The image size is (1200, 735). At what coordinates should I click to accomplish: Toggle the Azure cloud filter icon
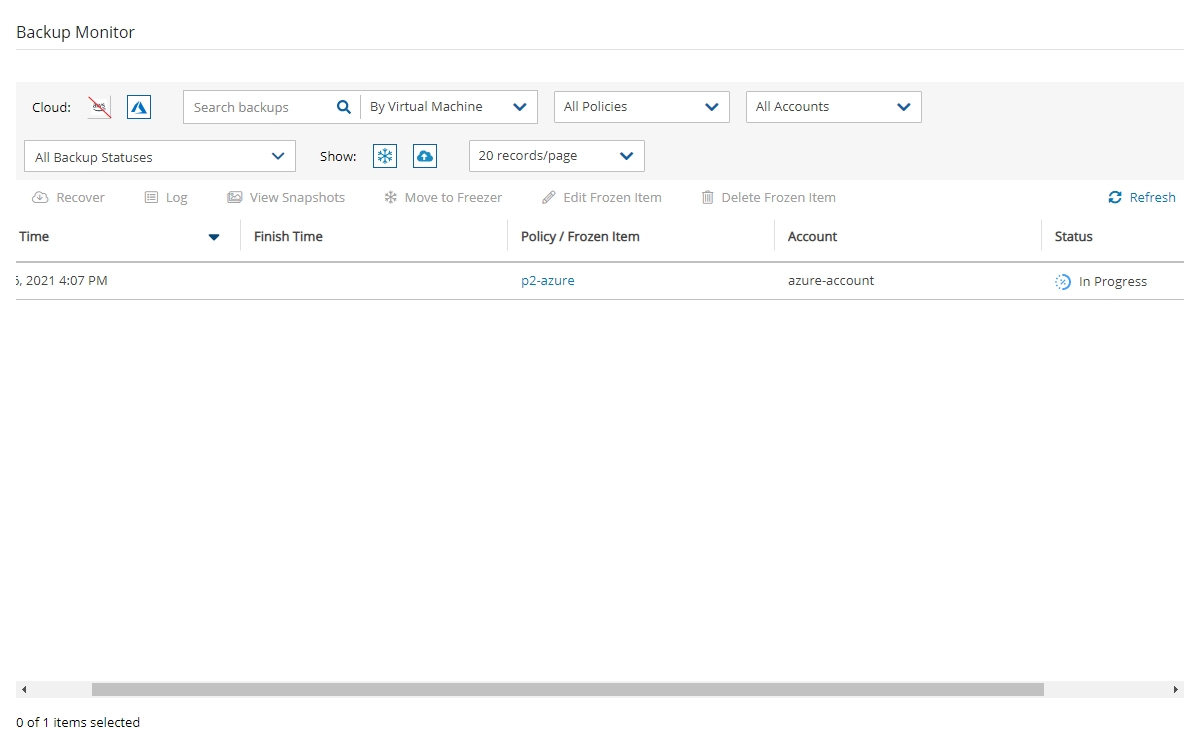click(139, 107)
